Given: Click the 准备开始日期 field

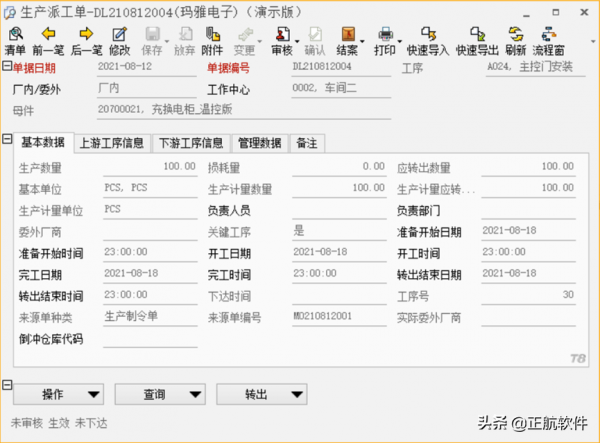Looking at the screenshot, I should (x=528, y=231).
